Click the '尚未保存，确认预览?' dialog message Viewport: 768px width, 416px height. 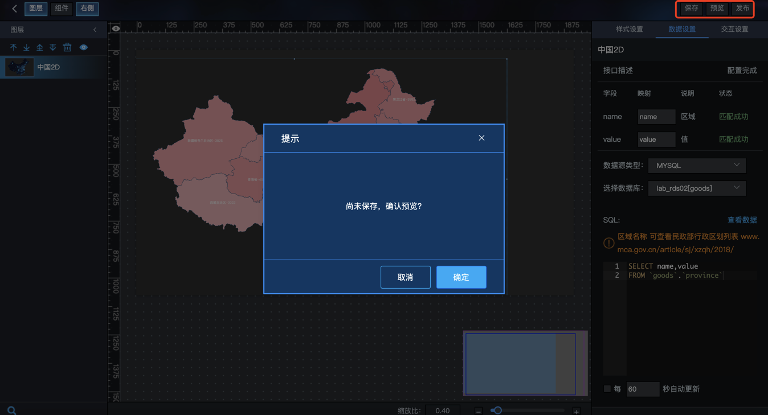tap(384, 206)
